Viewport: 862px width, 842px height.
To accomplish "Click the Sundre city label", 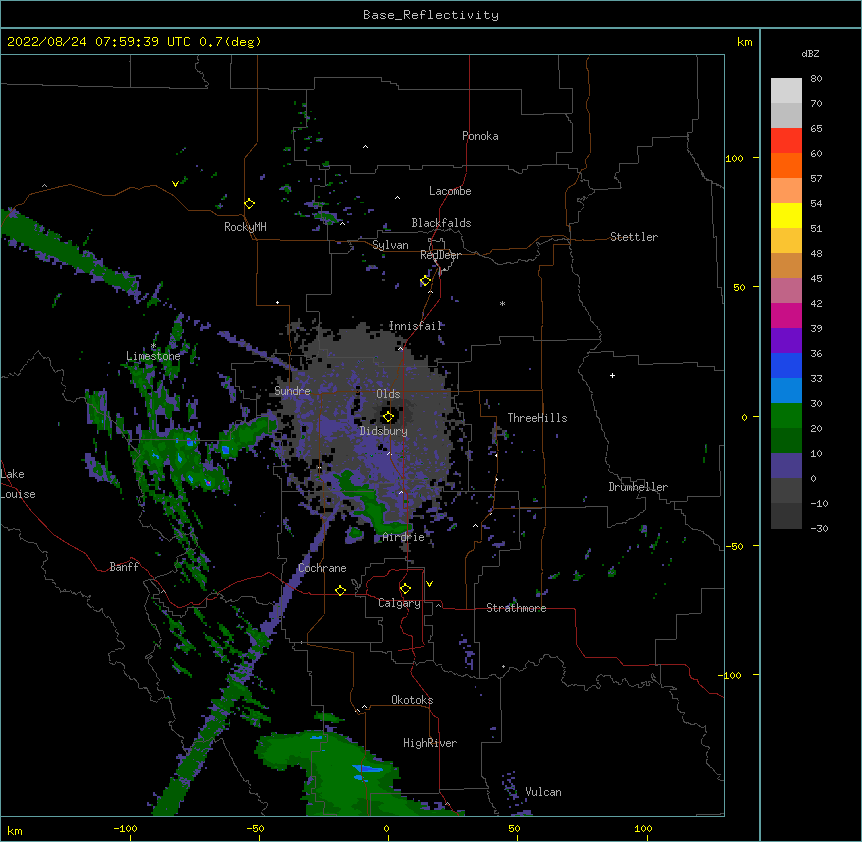I will click(292, 391).
